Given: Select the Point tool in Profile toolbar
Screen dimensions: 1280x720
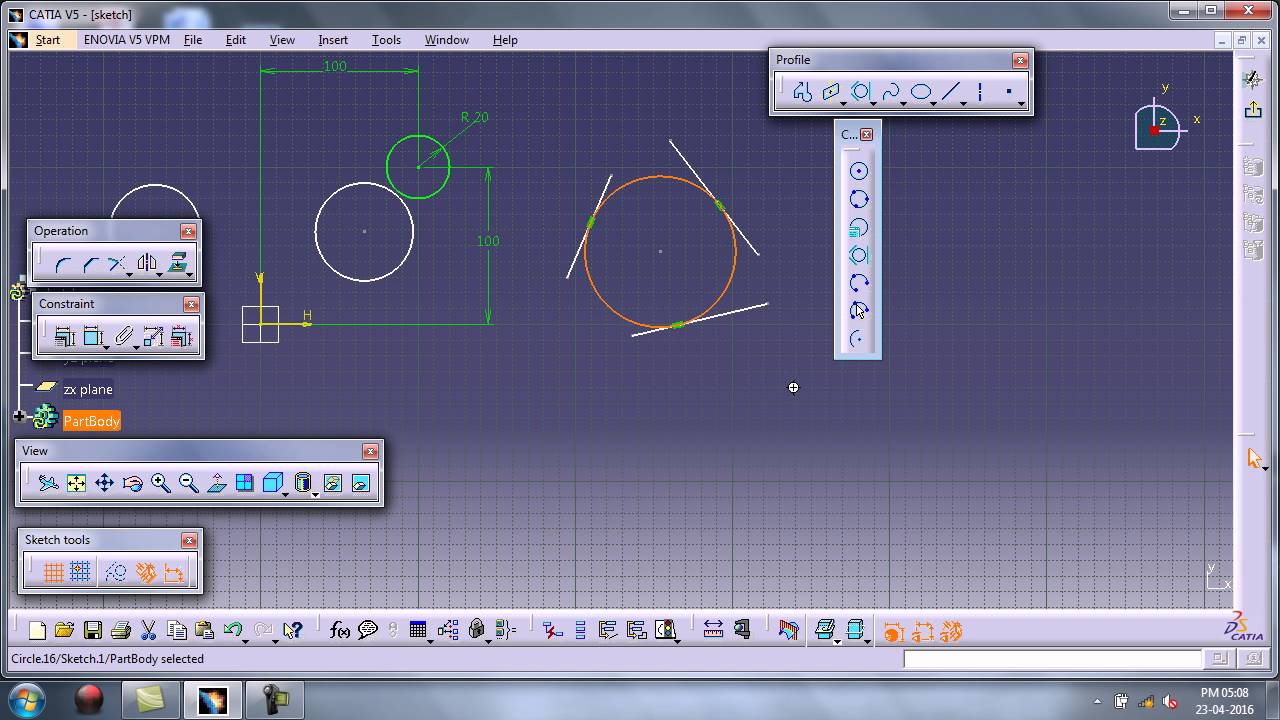Looking at the screenshot, I should pos(1009,92).
